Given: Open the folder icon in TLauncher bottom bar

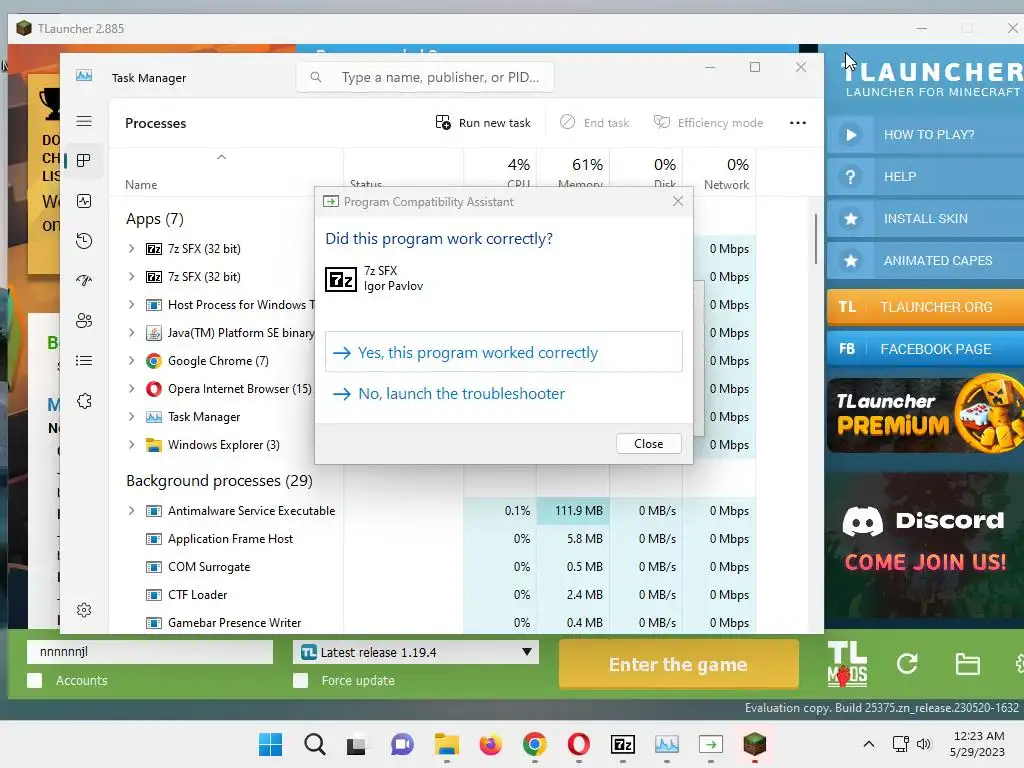Looking at the screenshot, I should point(967,664).
